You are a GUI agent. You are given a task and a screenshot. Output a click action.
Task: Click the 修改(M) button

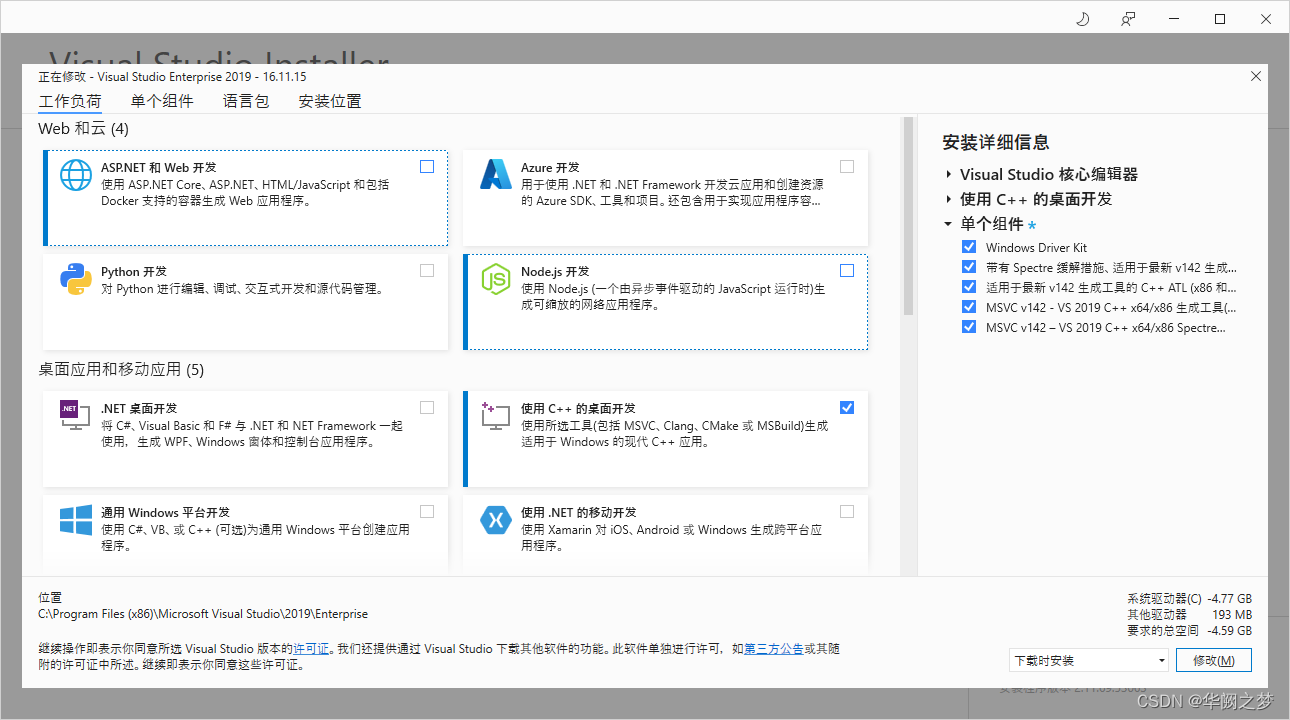(x=1214, y=661)
